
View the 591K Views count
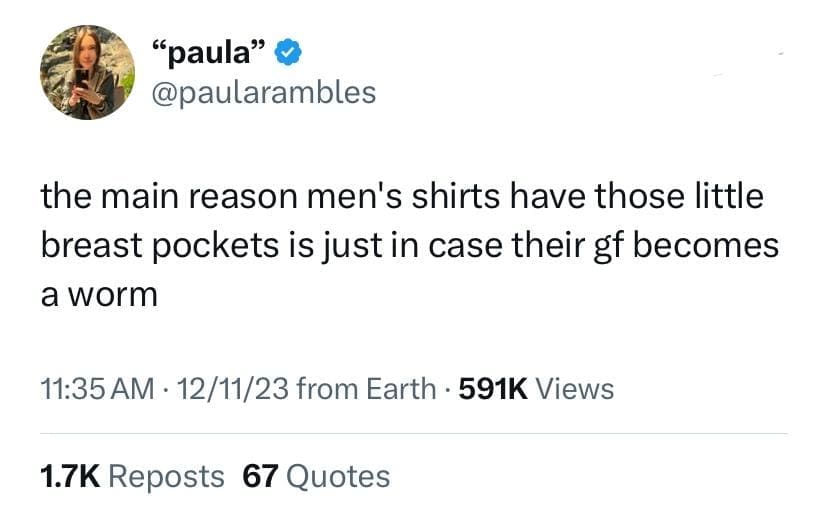537,389
